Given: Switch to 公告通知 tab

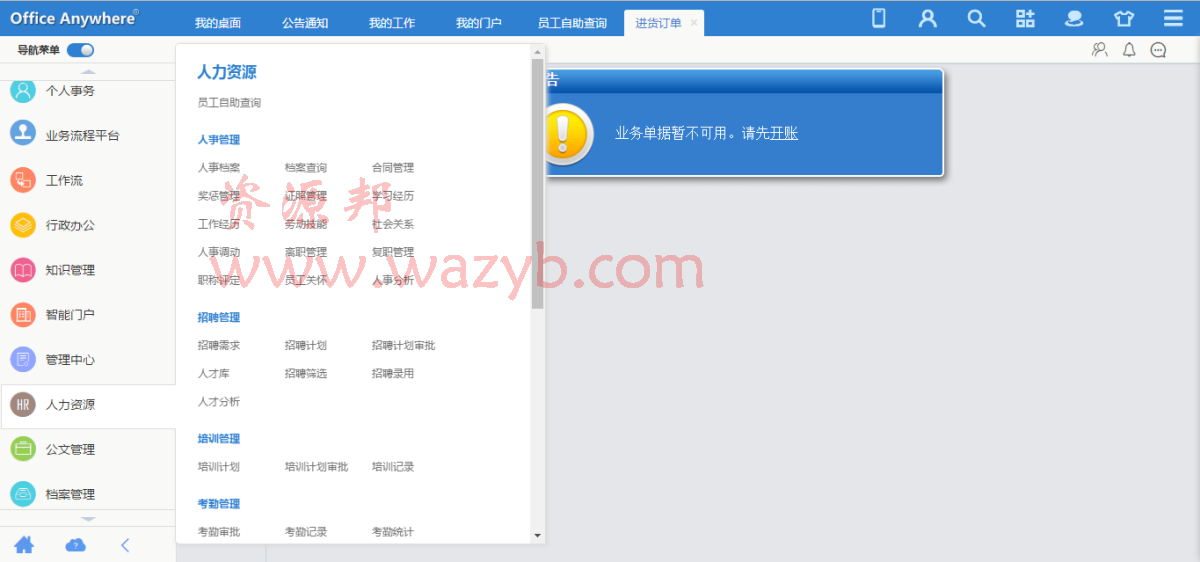Looking at the screenshot, I should [305, 23].
